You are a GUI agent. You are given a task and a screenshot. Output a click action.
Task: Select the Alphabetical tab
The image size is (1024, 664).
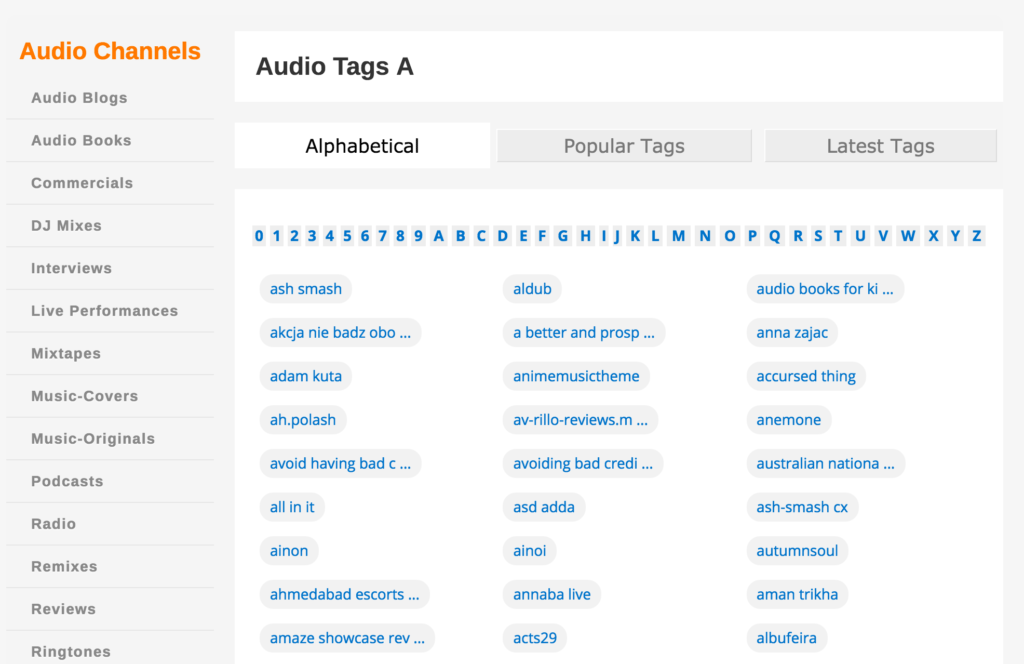tap(362, 146)
